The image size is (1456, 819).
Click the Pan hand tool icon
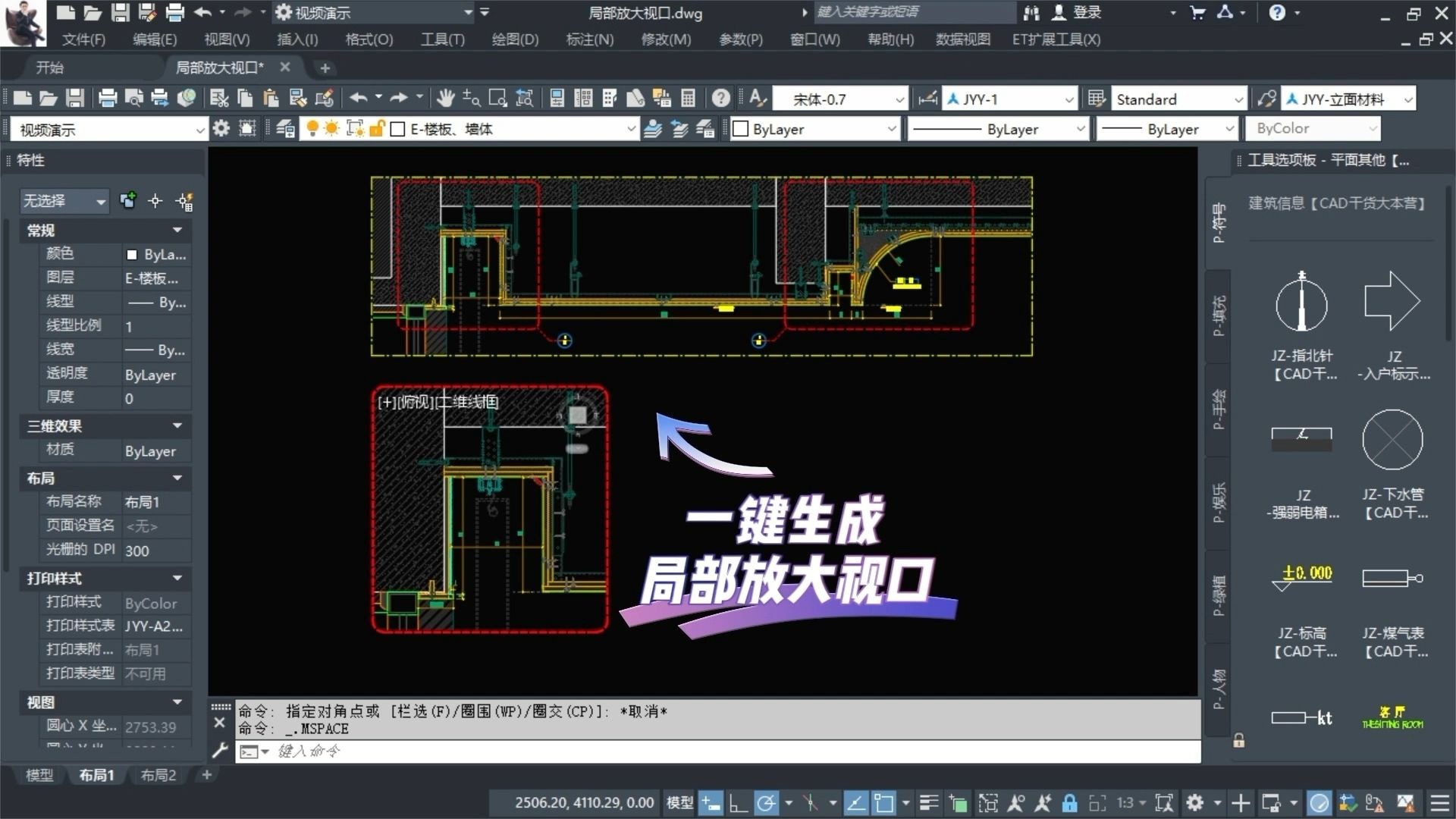point(445,98)
